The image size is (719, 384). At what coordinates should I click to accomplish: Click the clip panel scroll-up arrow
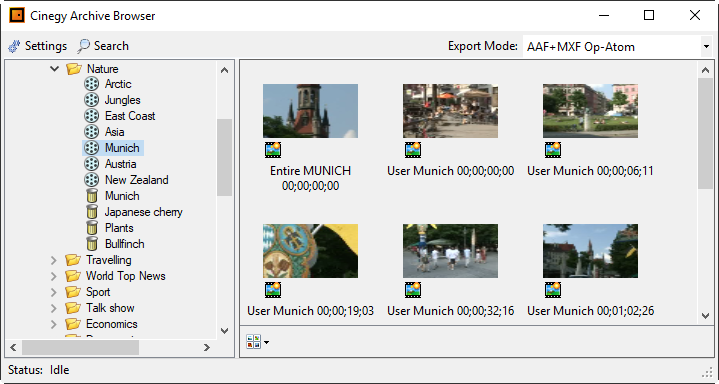tap(705, 70)
